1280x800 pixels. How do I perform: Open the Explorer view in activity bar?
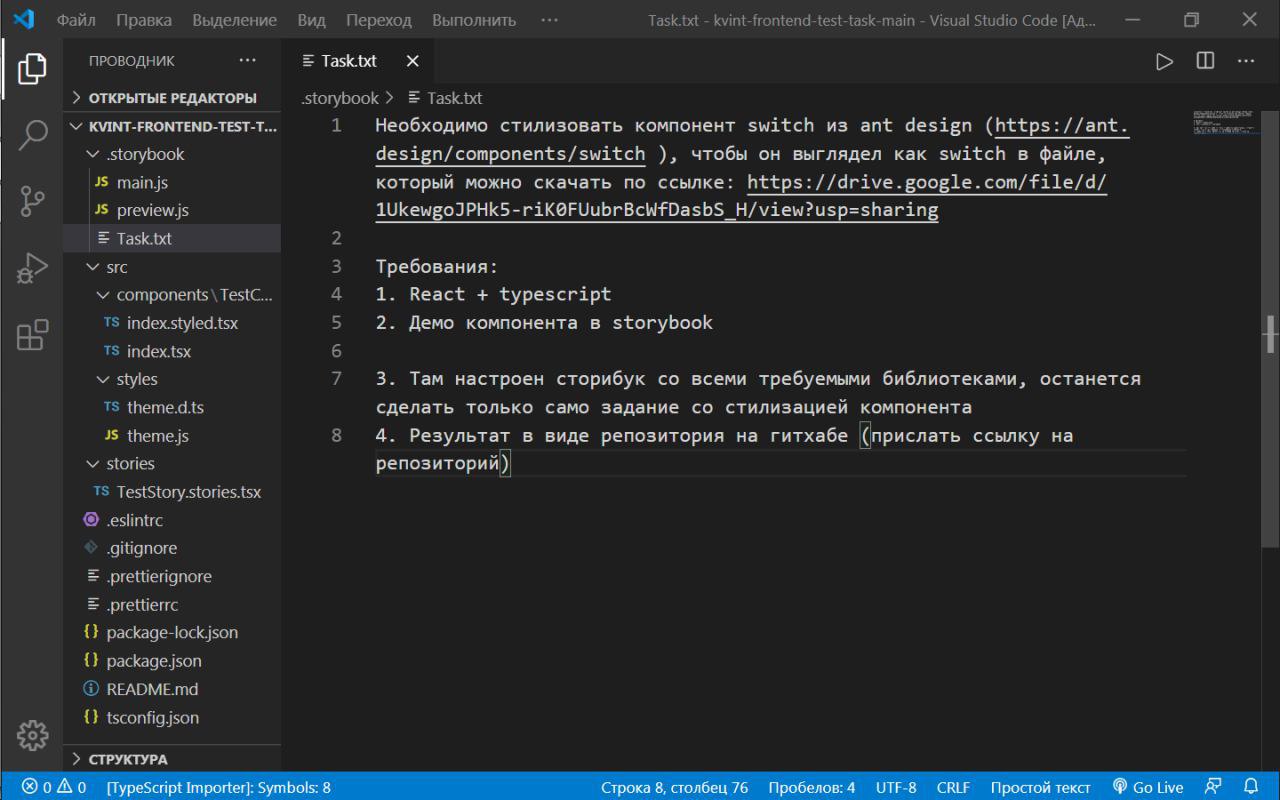32,68
